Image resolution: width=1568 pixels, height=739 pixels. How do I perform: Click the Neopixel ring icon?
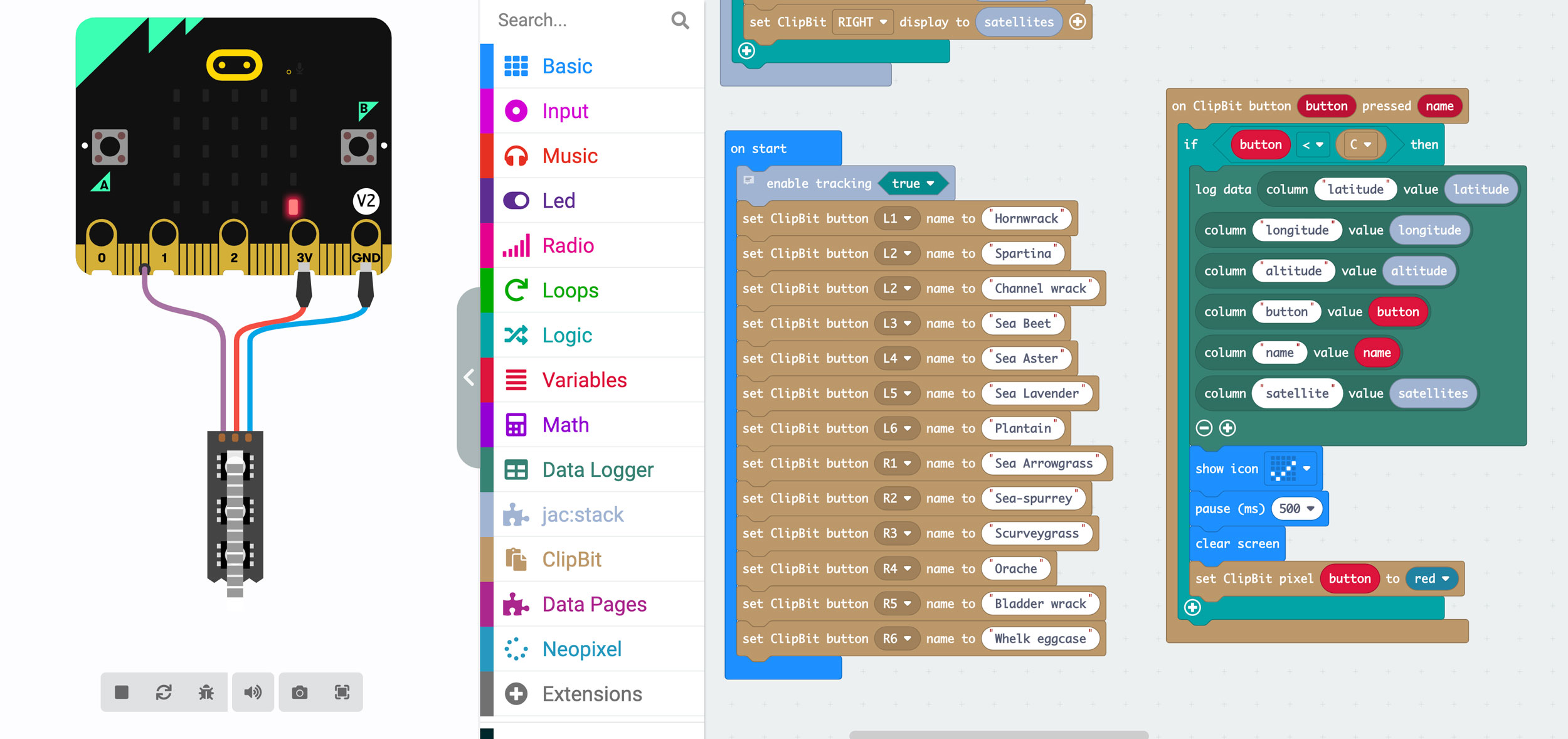coord(516,649)
